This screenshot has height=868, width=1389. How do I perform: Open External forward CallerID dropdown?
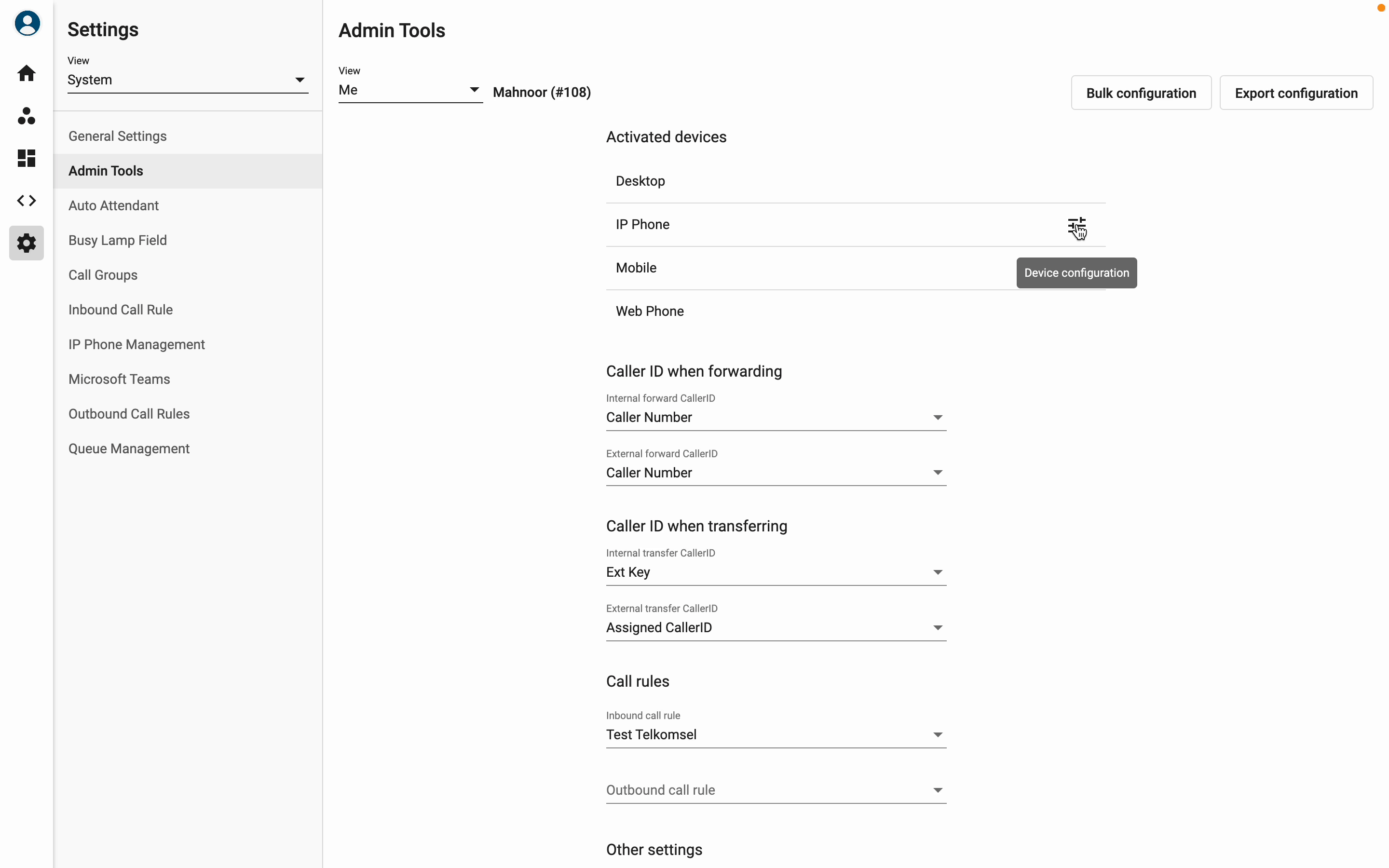776,473
